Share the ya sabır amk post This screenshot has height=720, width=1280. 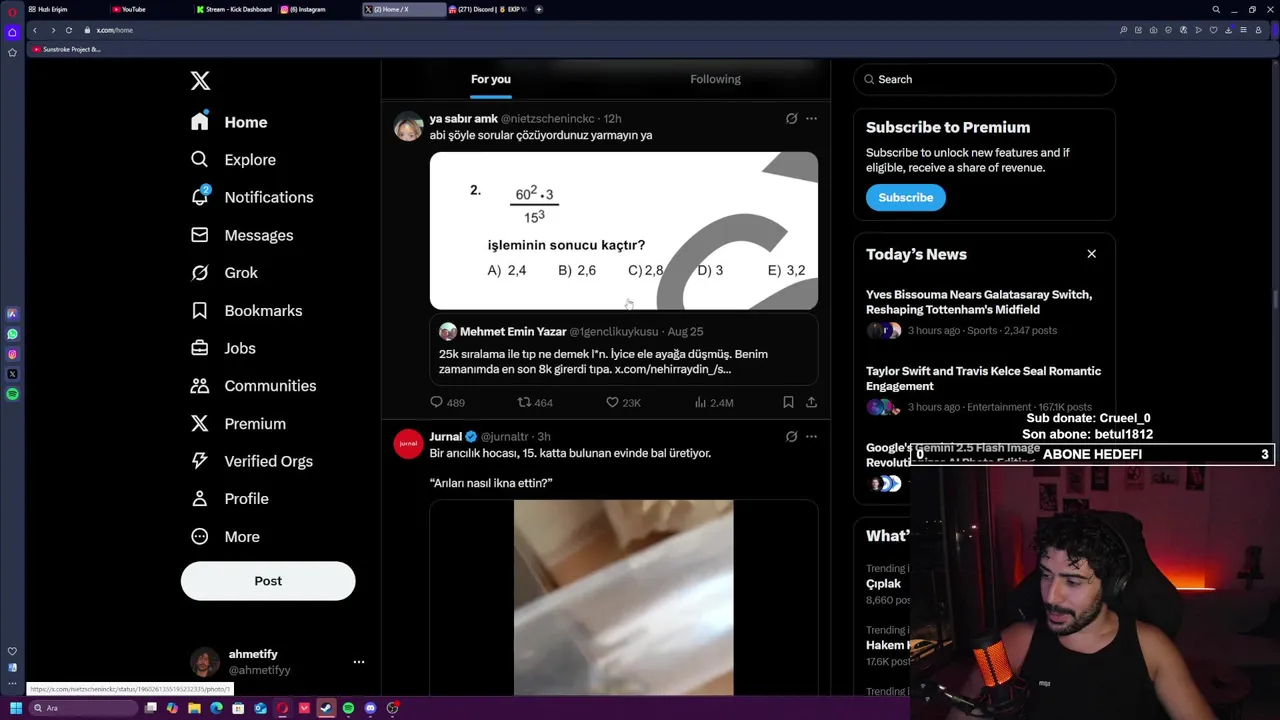[x=811, y=402]
